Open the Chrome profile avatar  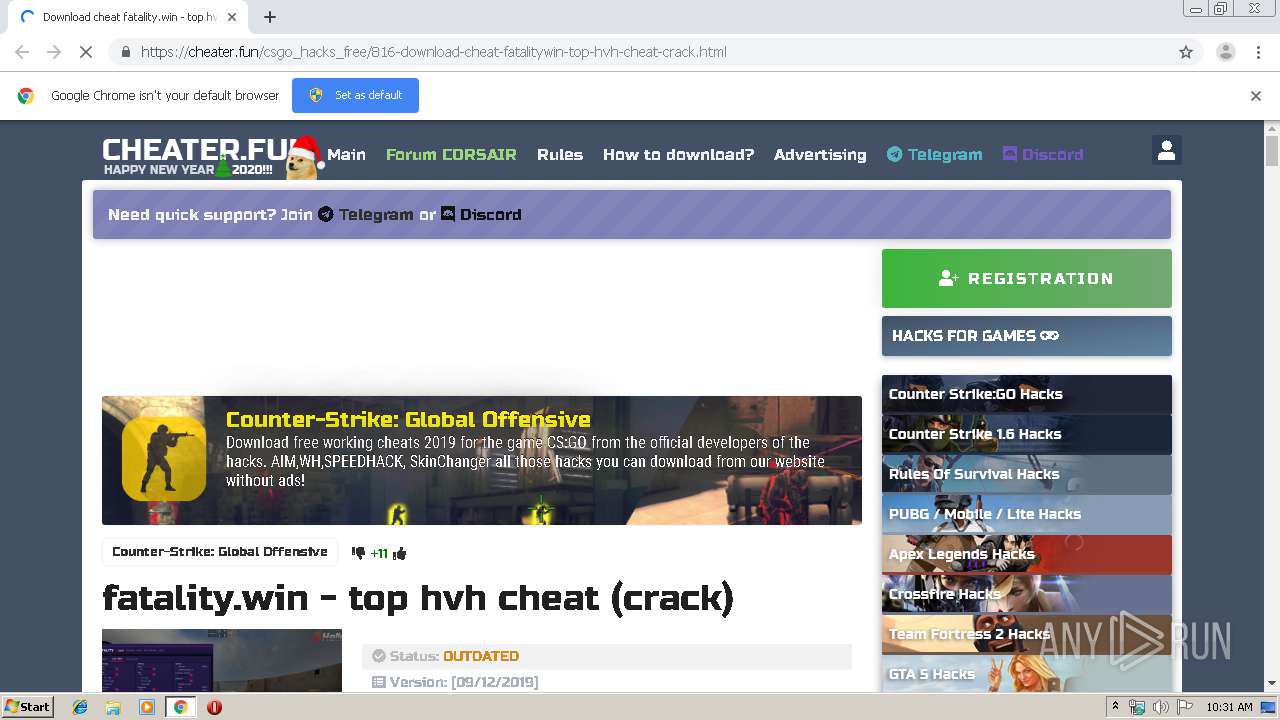click(x=1225, y=52)
